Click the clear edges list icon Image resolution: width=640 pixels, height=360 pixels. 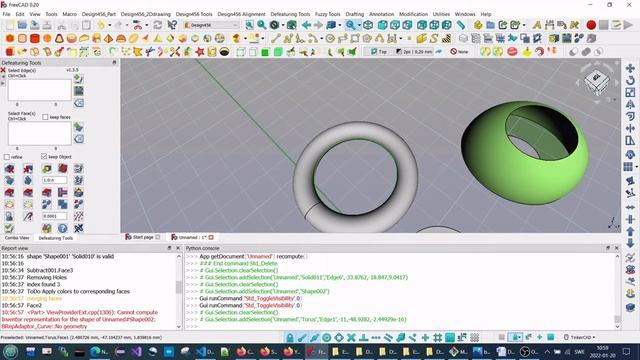tap(78, 102)
